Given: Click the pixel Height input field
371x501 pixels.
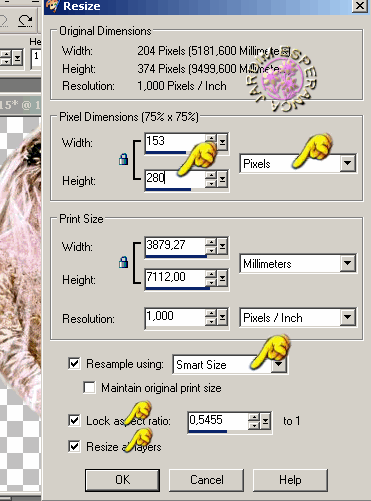Looking at the screenshot, I should pos(175,178).
